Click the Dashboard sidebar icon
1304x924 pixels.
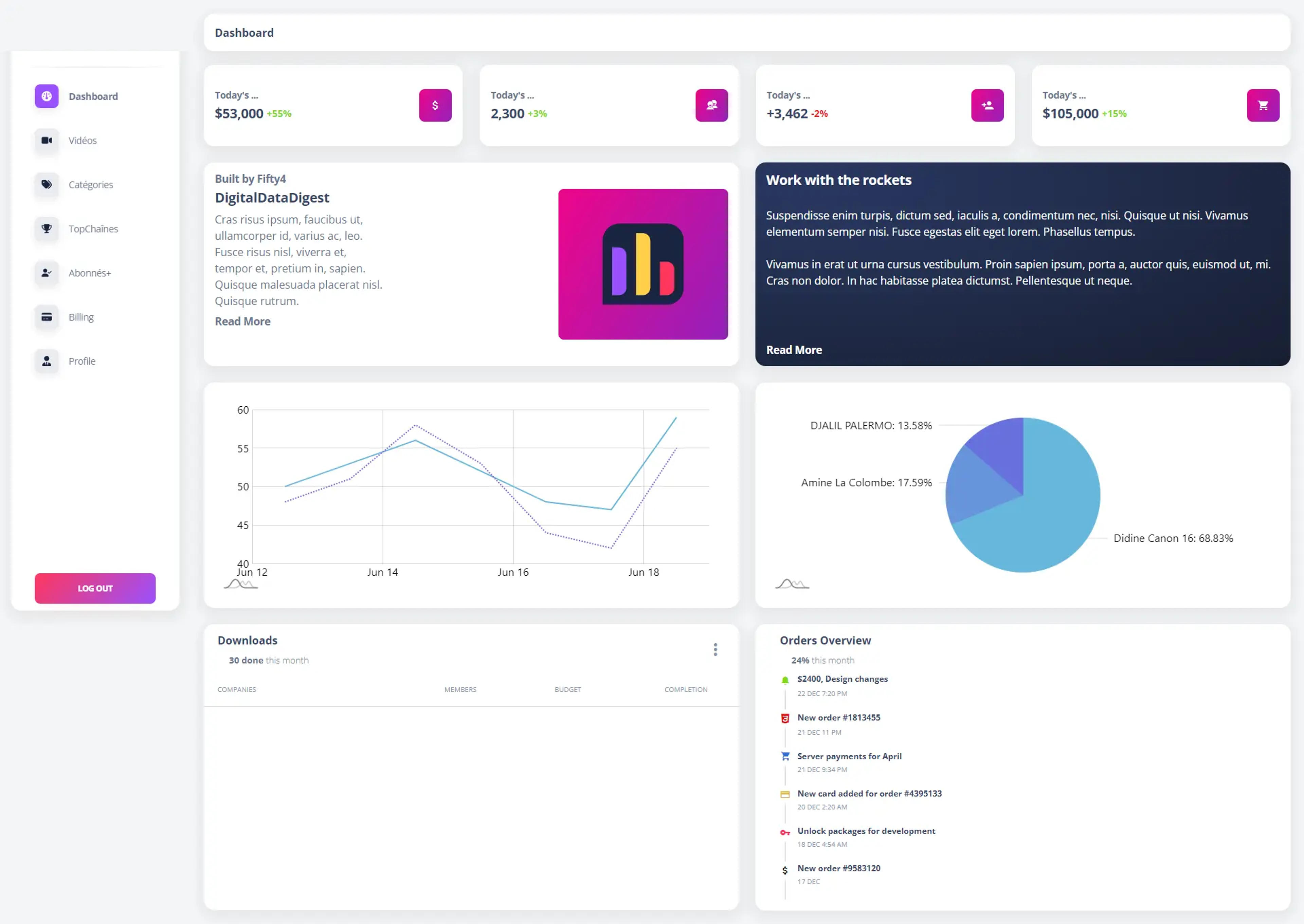pyautogui.click(x=47, y=96)
